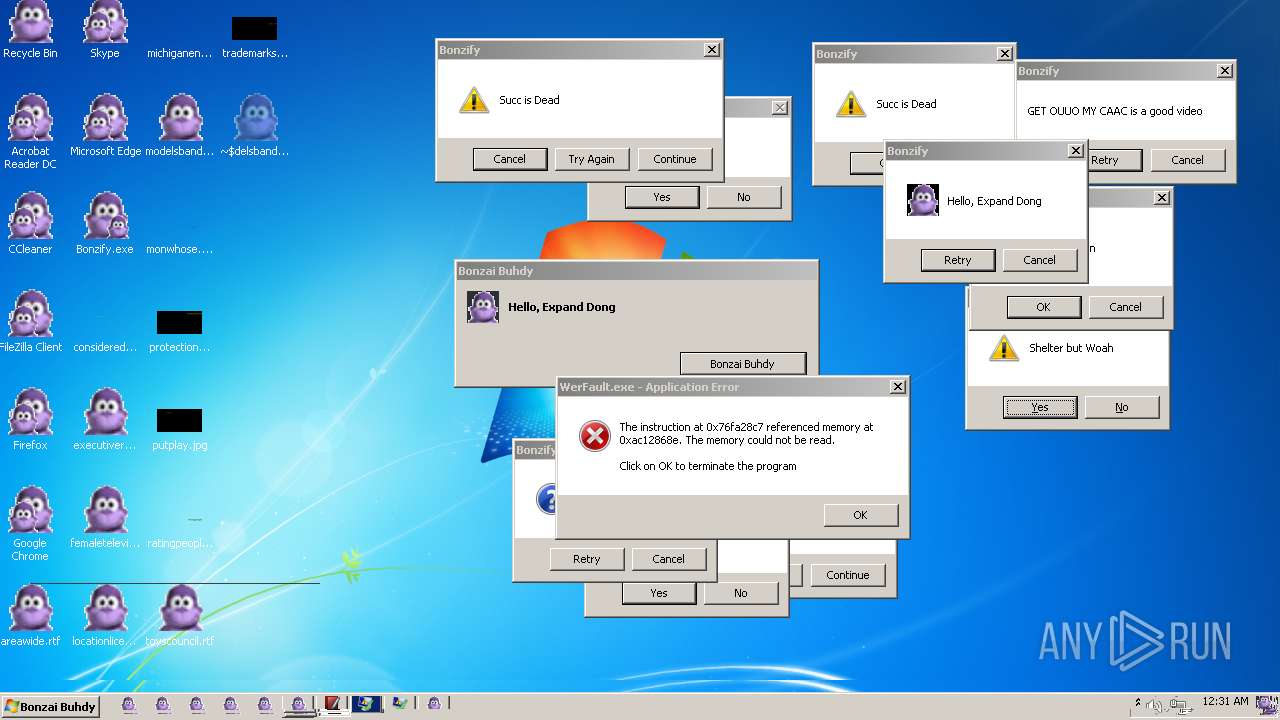Click Continue button beneath WerFault dialog
Screen dimensions: 1280x720
click(x=848, y=575)
